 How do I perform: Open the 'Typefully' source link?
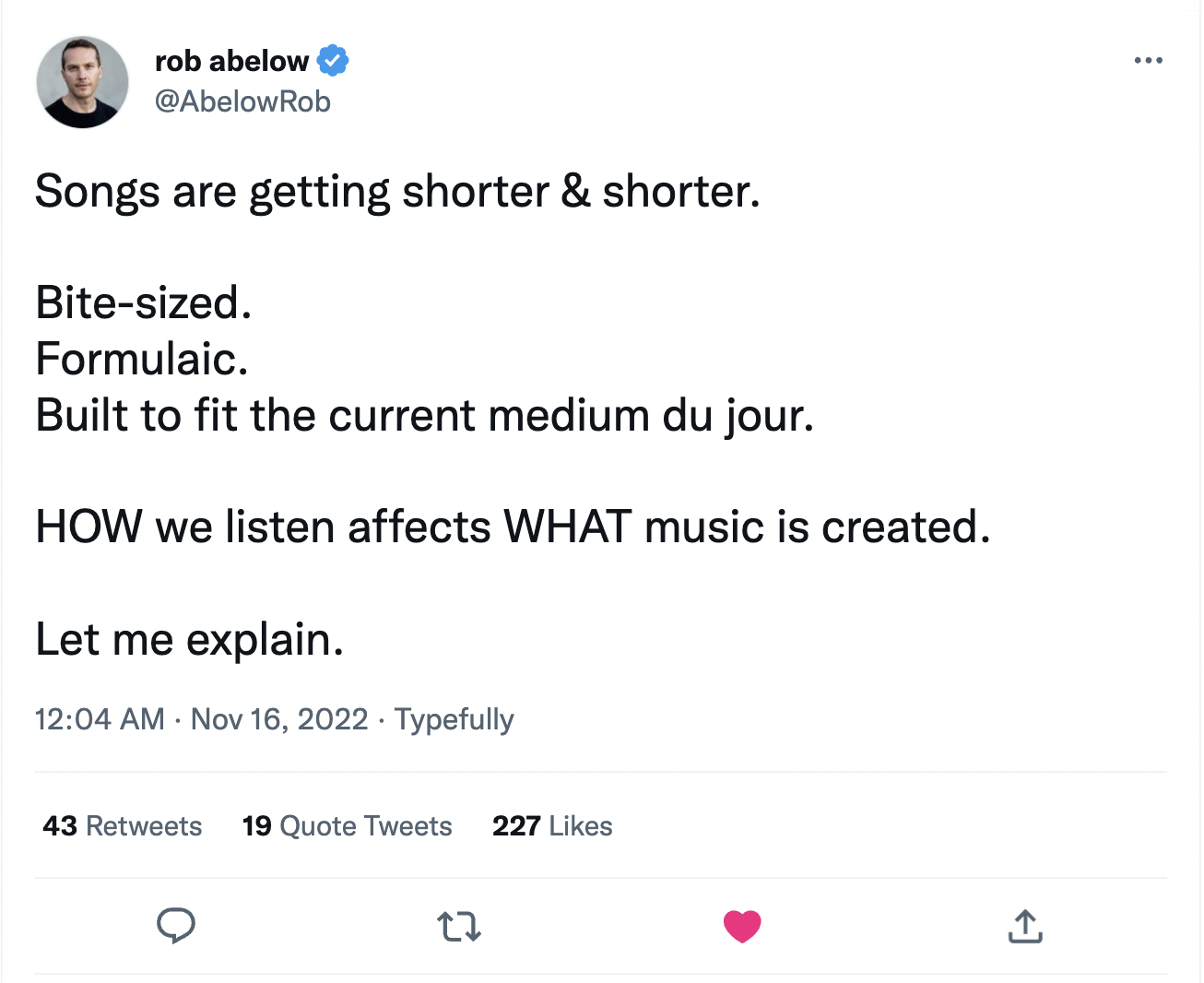tap(454, 719)
